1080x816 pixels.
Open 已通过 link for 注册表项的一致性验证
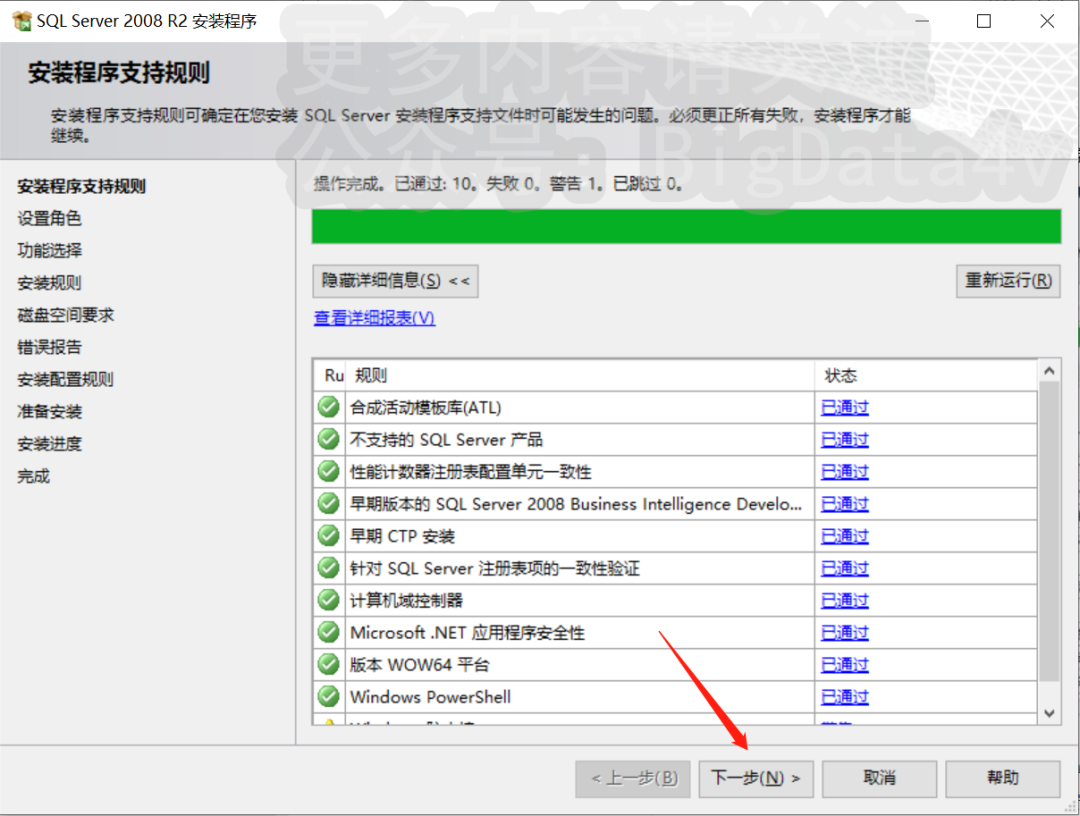[844, 568]
